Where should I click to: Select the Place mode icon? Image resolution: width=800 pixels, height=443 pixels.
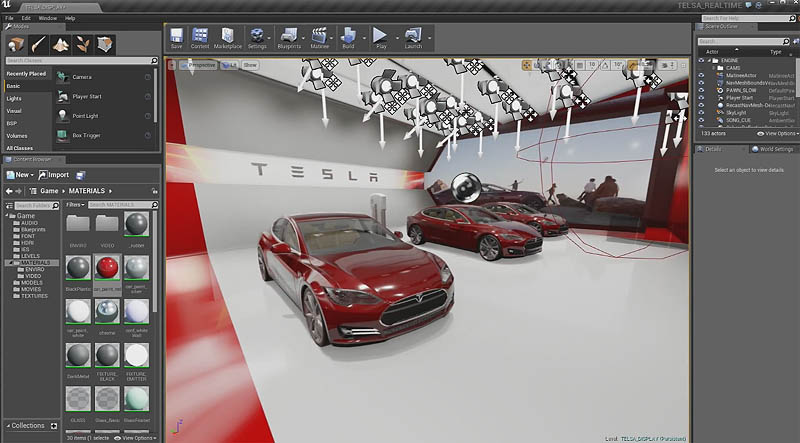click(x=16, y=45)
